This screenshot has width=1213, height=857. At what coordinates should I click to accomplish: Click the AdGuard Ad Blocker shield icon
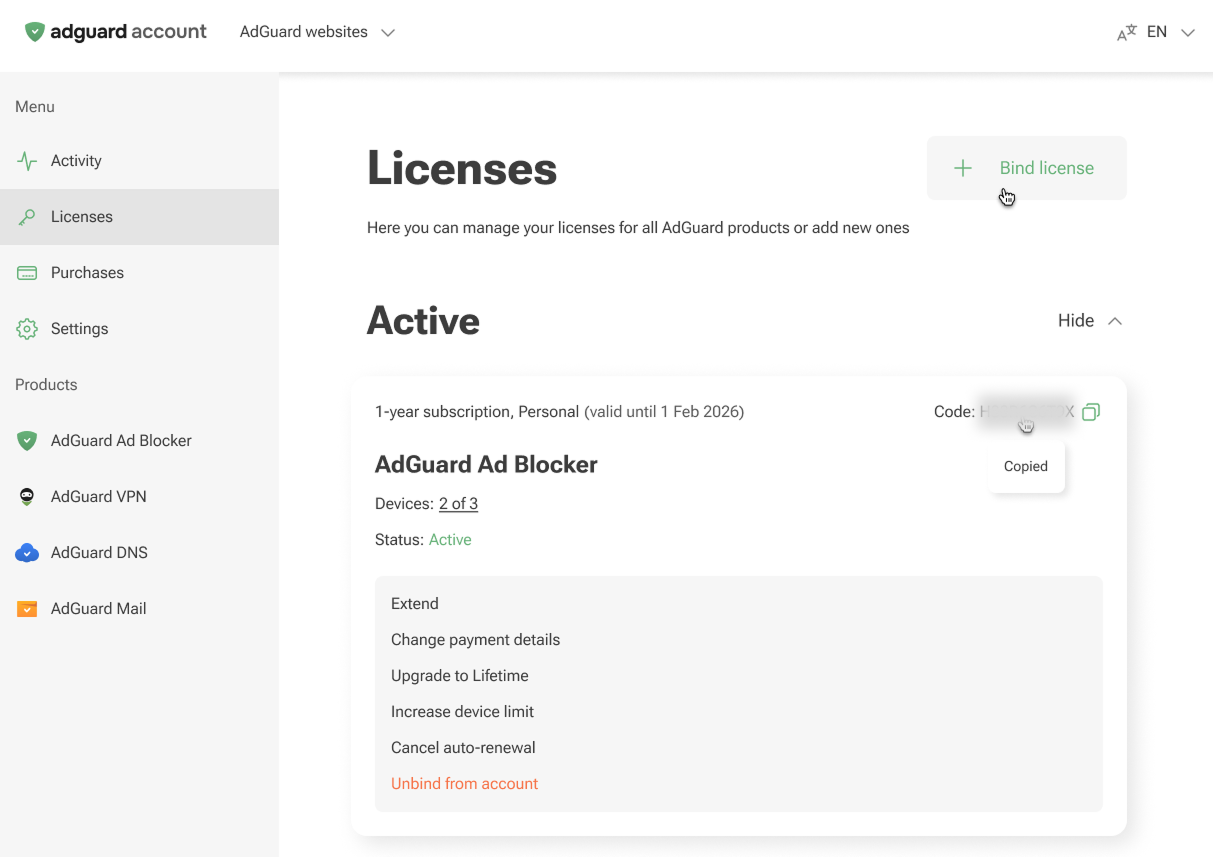[27, 441]
